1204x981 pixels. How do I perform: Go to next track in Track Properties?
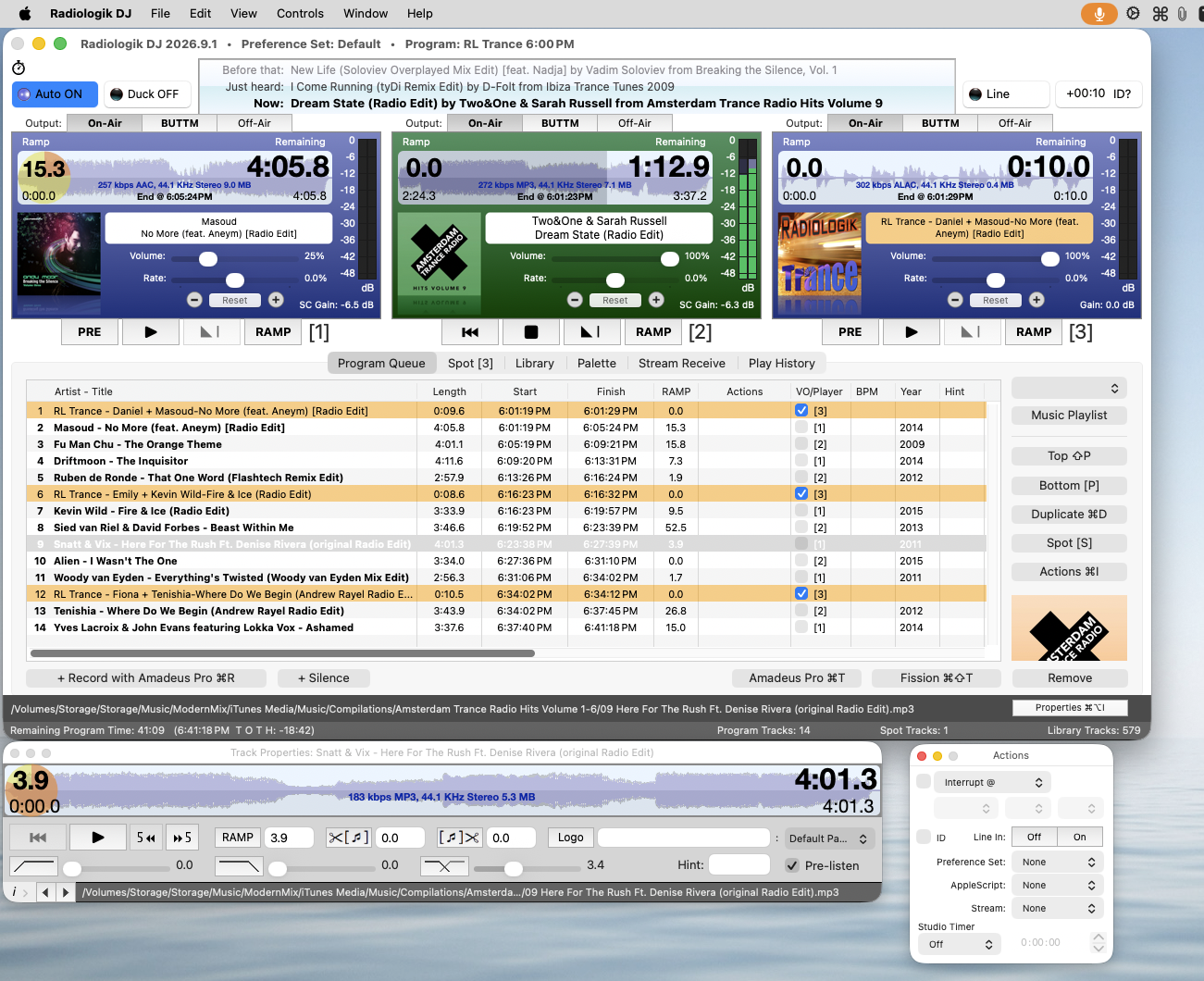click(65, 893)
